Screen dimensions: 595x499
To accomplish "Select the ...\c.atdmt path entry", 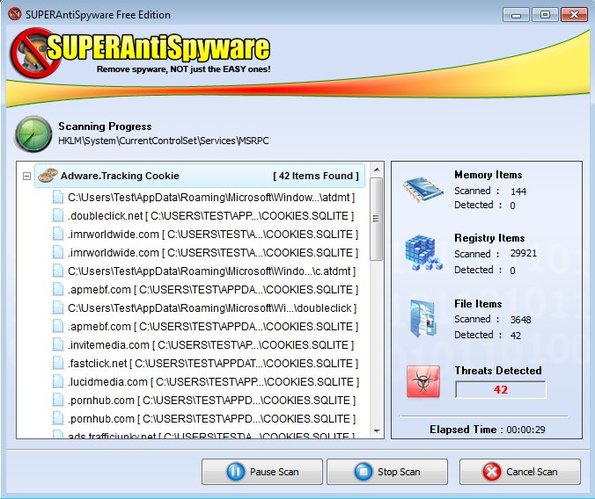I will coord(211,271).
